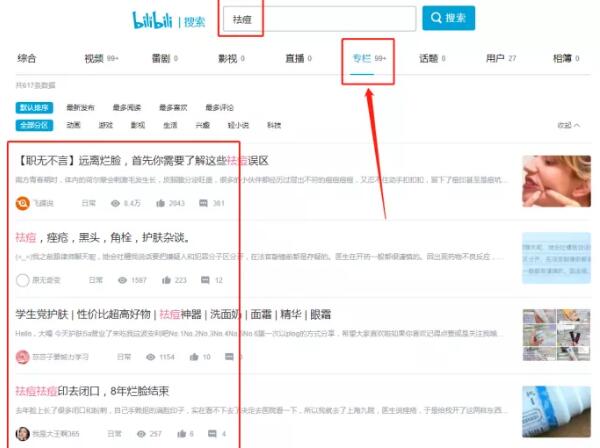Select 默认排序 sort option
Viewport: 600px width, 448px height.
pos(33,107)
